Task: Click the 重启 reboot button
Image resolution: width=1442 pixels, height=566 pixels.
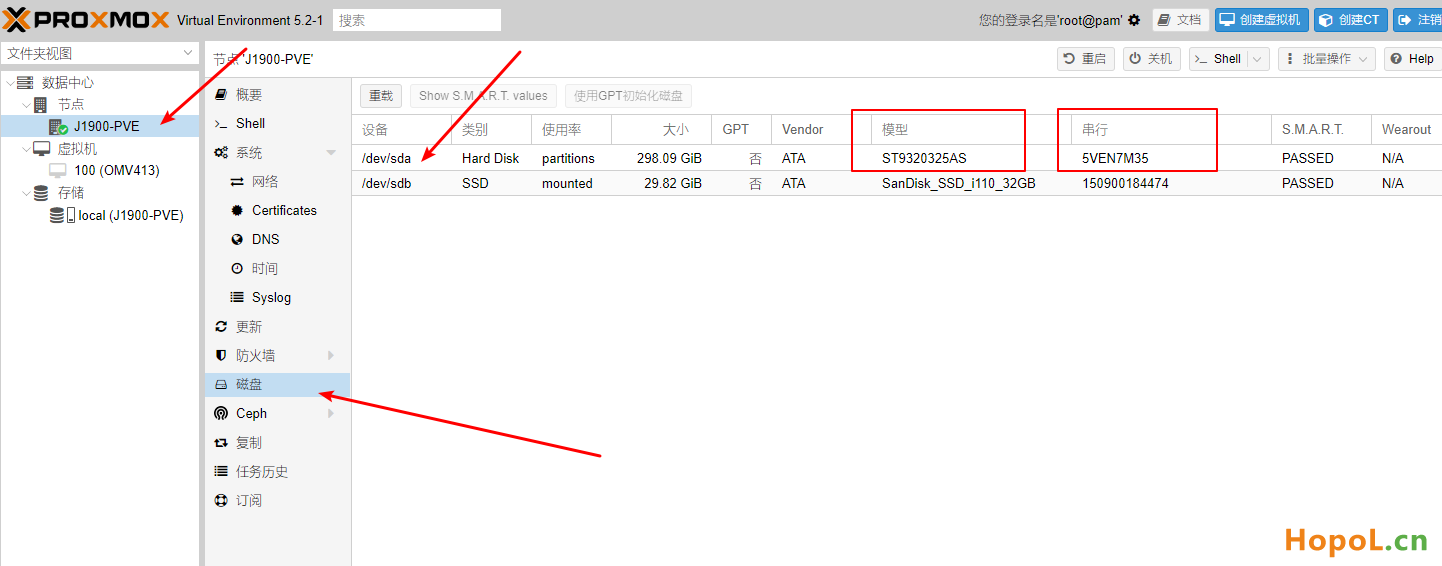Action: point(1086,59)
